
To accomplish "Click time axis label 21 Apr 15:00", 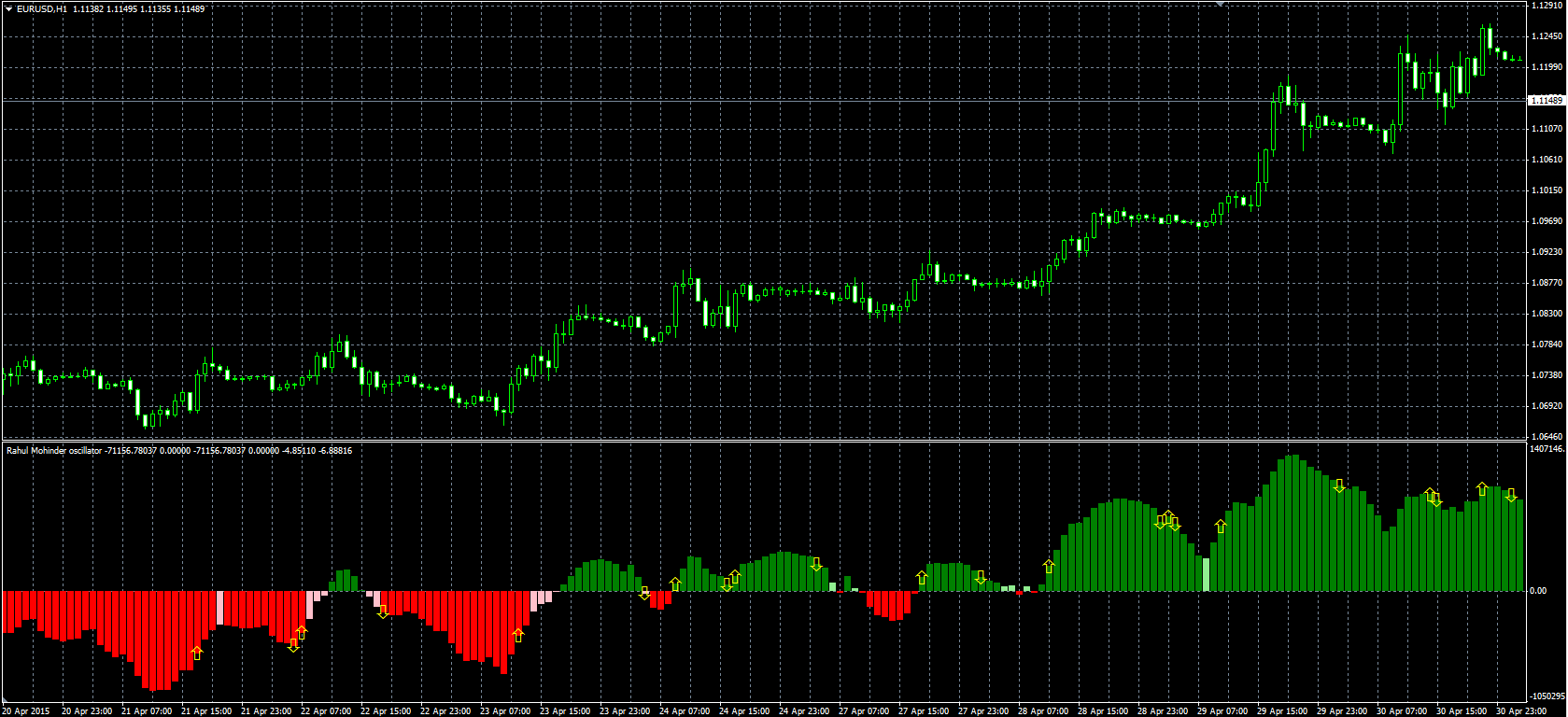I will pos(206,711).
